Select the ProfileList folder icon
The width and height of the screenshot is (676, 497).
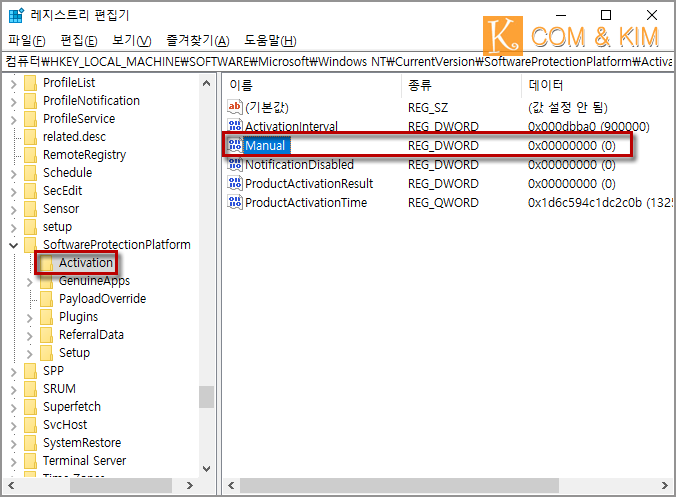[31, 83]
